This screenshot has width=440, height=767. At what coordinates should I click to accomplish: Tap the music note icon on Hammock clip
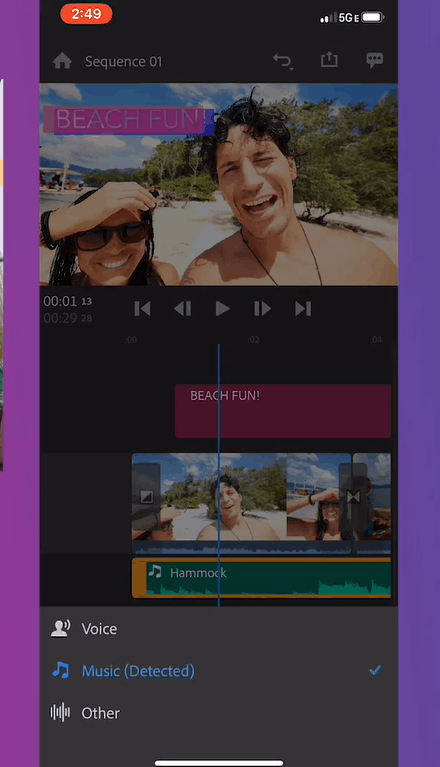(x=155, y=571)
